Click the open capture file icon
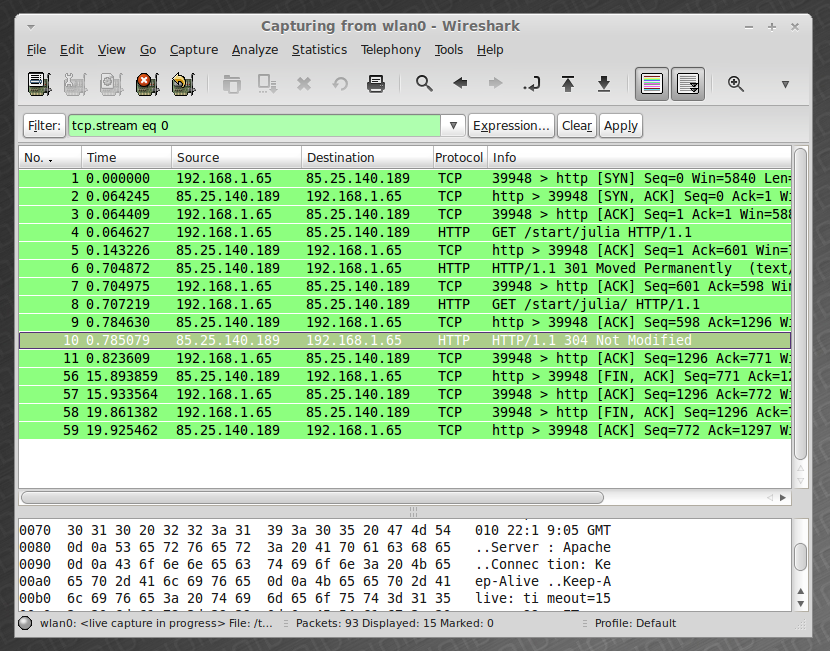Viewport: 830px width, 651px height. click(x=231, y=84)
